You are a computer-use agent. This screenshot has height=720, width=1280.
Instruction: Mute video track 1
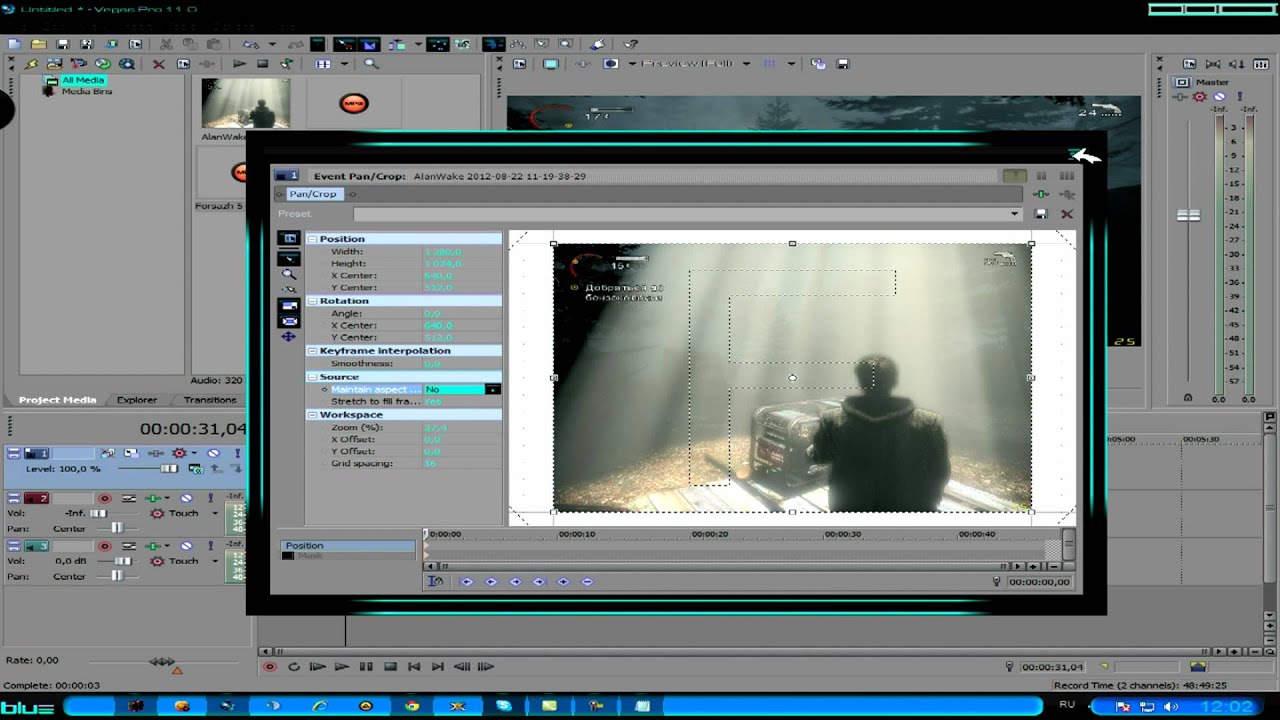tap(213, 453)
